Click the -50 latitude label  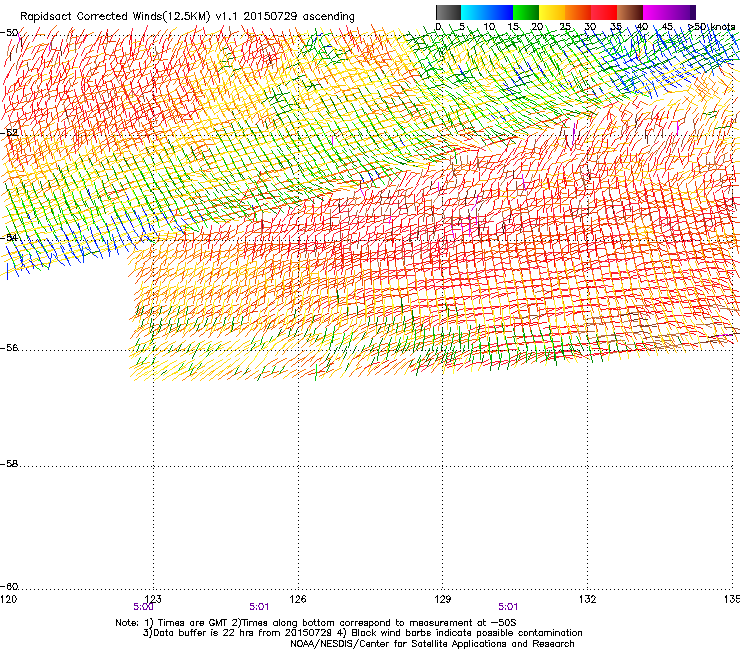pos(9,33)
